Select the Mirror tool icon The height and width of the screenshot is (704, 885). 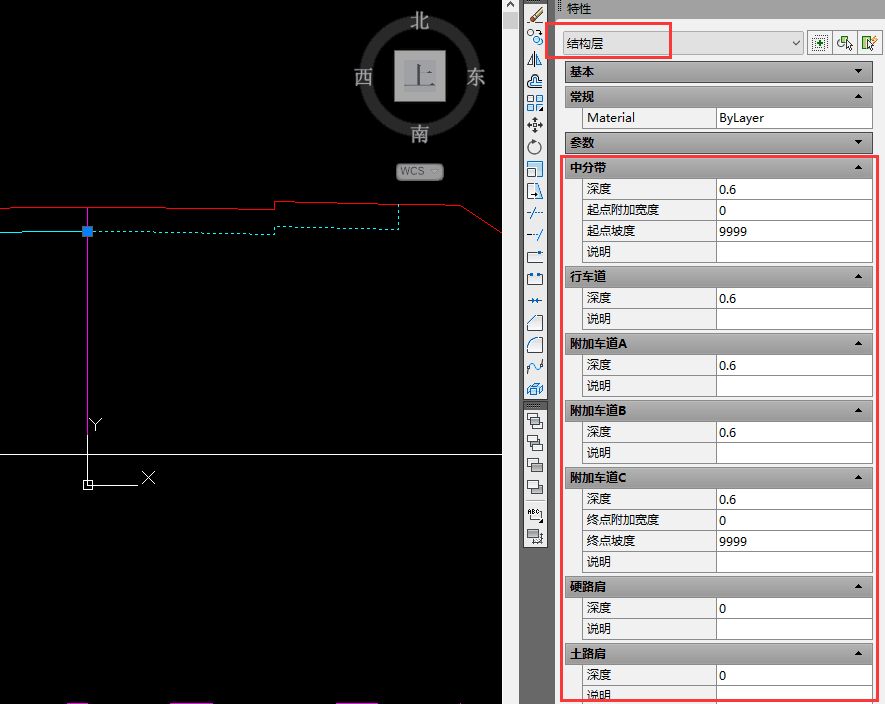535,59
